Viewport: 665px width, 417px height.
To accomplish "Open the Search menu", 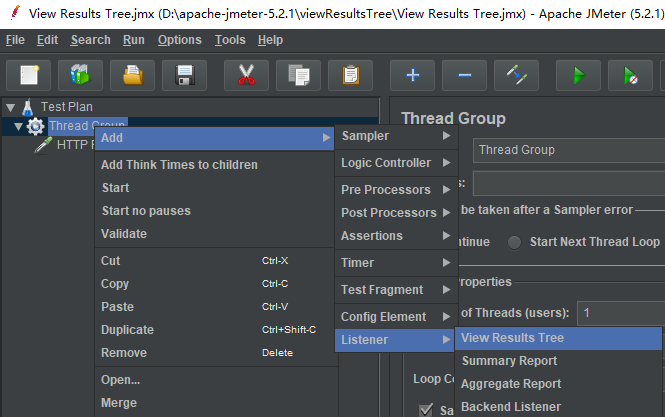I will pyautogui.click(x=90, y=40).
